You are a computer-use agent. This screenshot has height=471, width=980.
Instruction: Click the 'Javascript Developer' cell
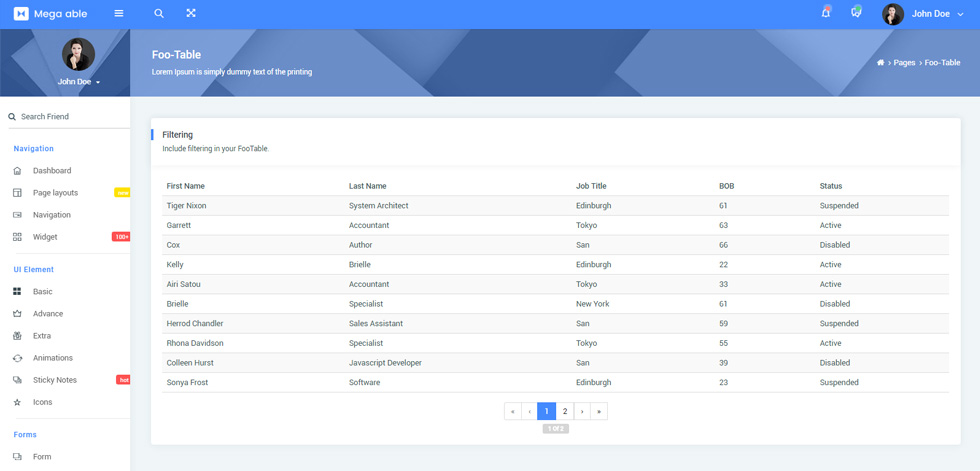[385, 363]
